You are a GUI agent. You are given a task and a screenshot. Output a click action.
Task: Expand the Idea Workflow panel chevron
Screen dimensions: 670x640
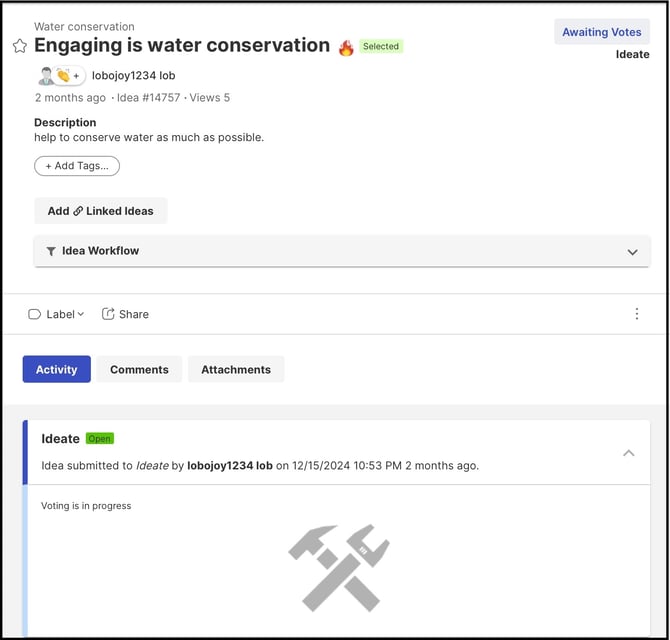coord(632,252)
